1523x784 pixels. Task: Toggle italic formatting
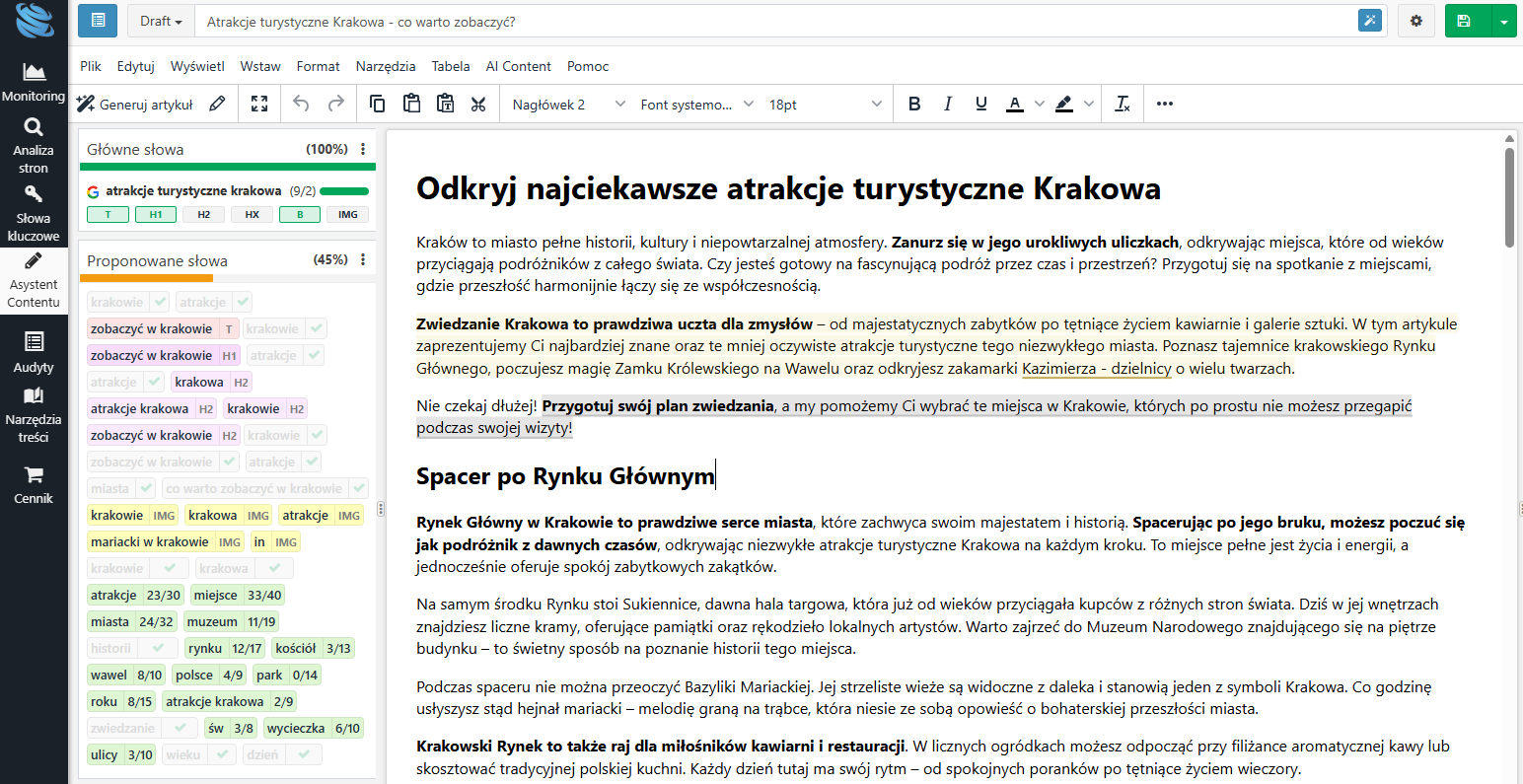(x=947, y=104)
